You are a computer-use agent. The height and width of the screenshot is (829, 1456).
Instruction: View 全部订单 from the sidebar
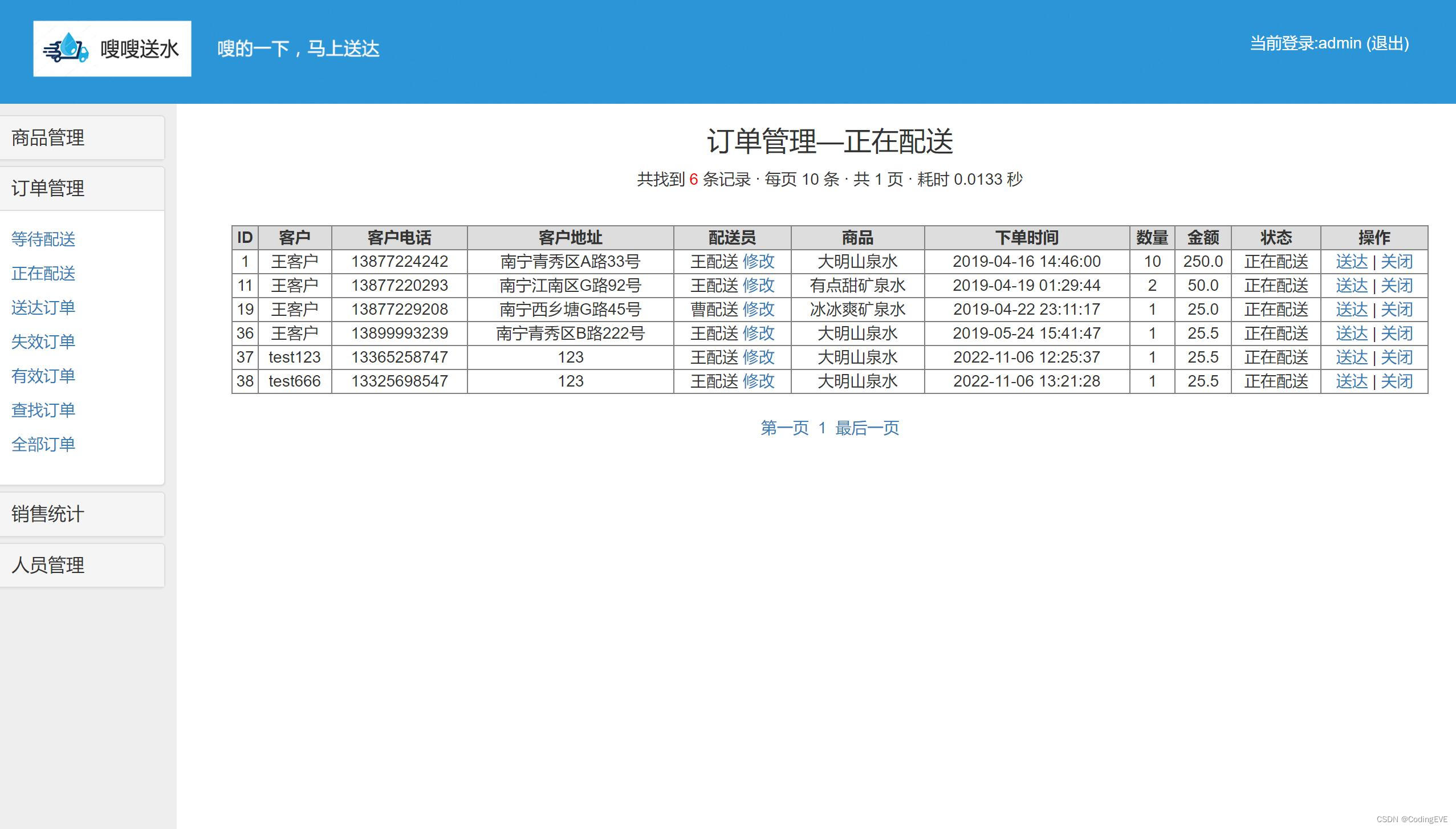pos(43,444)
